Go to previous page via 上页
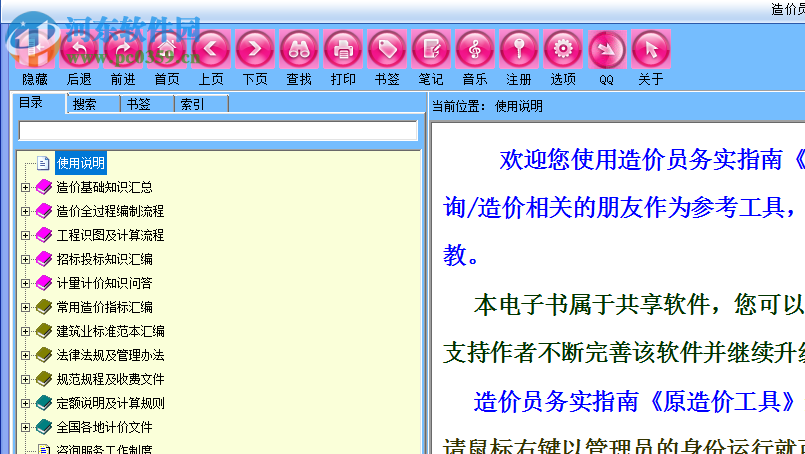The width and height of the screenshot is (805, 454). 211,49
